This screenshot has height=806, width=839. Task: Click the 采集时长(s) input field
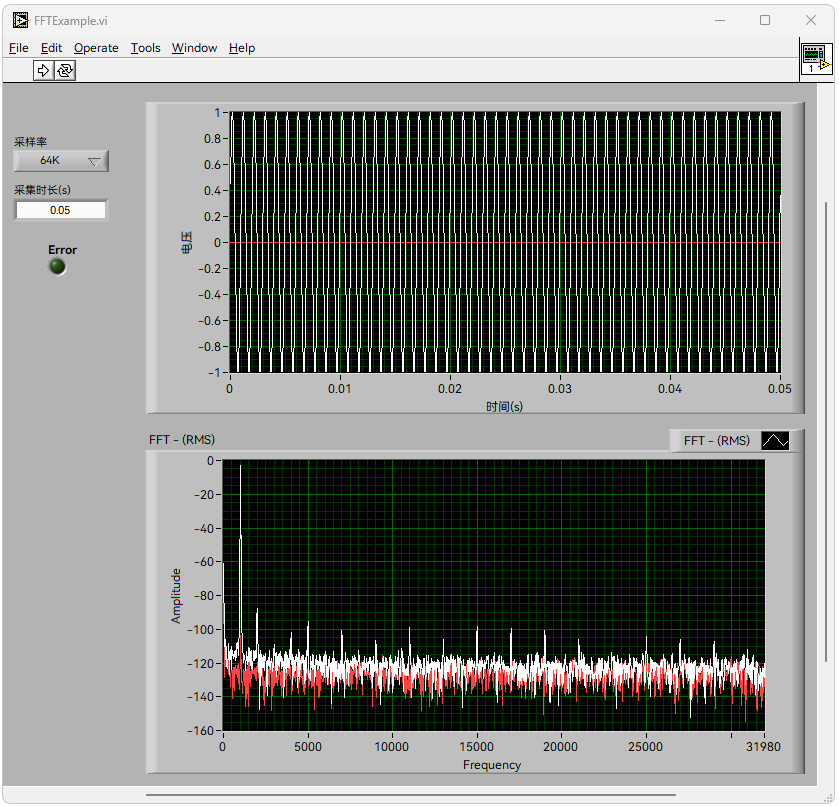(x=60, y=210)
